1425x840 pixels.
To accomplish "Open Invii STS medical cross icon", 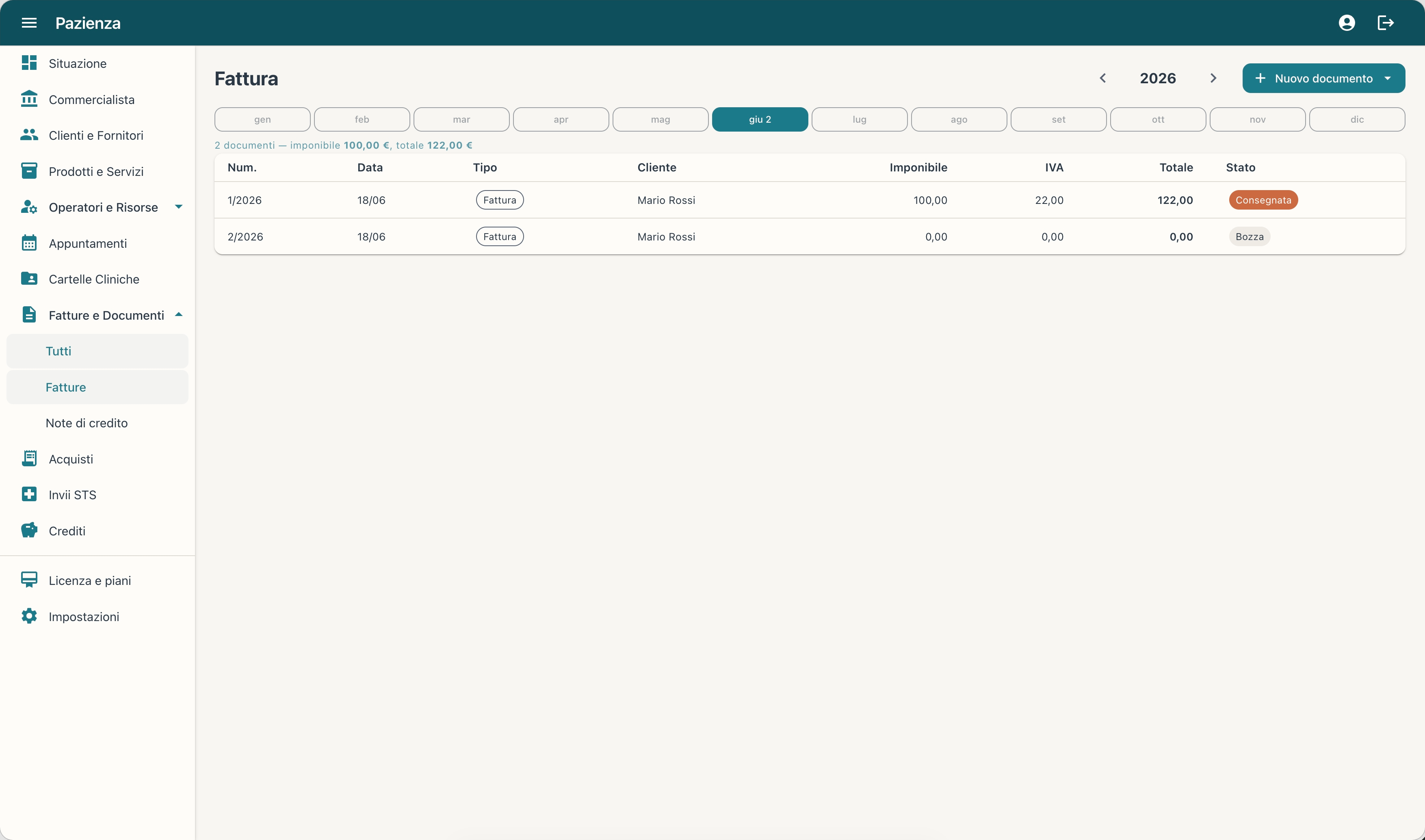I will [29, 494].
